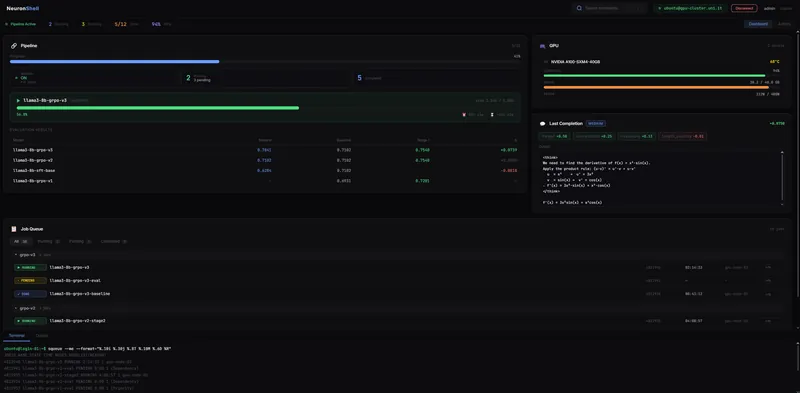The height and width of the screenshot is (393, 800).
Task: Select the Pending filter in Job Queue
Action: click(80, 241)
